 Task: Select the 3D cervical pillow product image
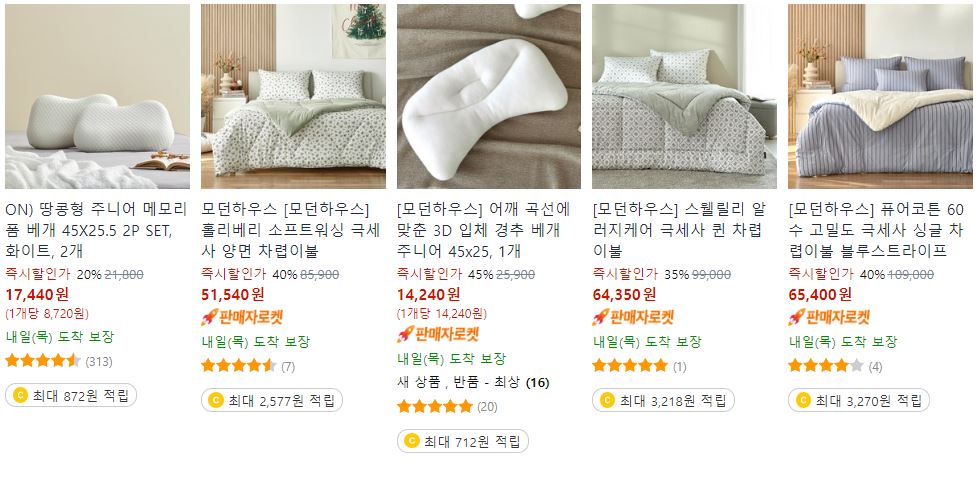tap(489, 96)
